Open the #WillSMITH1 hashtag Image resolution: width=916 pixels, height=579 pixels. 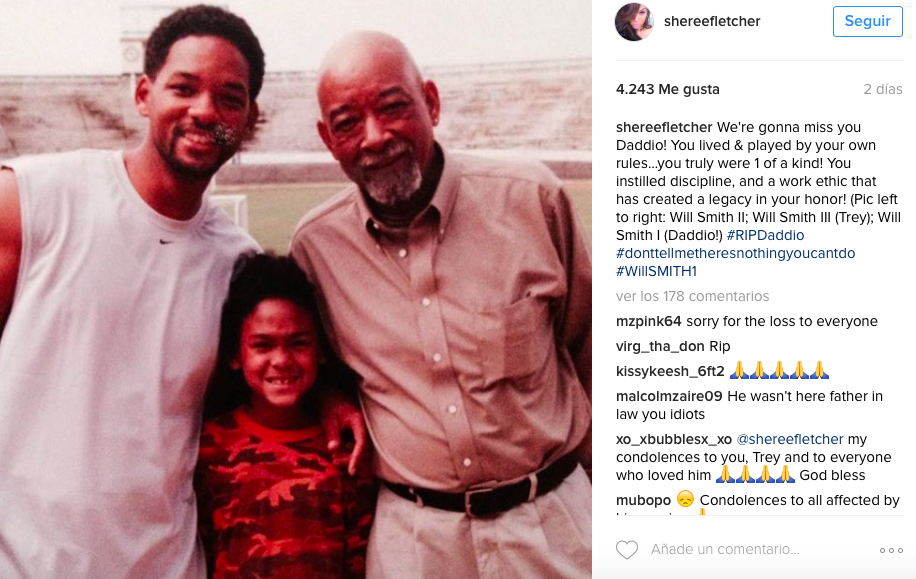[x=656, y=272]
